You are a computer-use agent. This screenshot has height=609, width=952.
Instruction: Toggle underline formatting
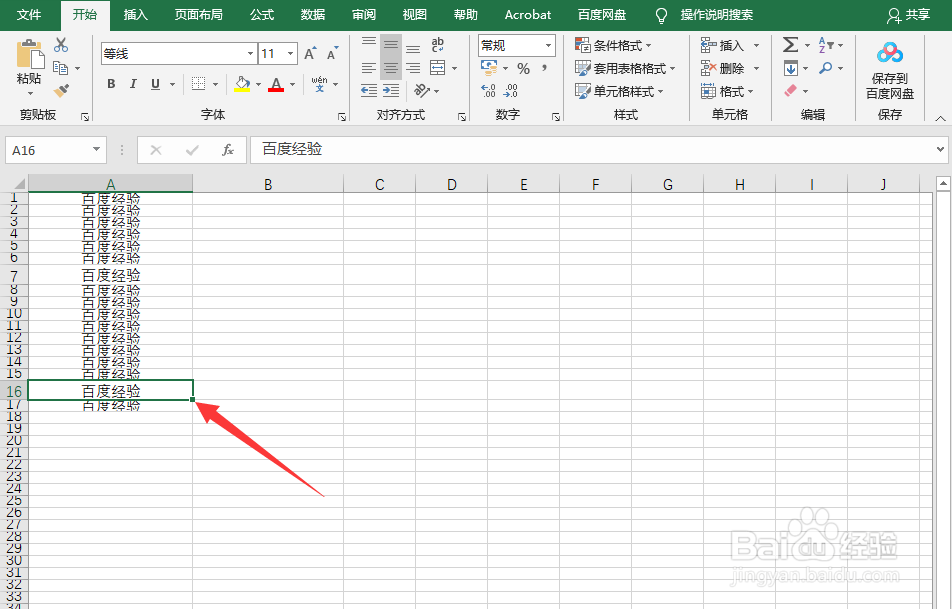click(155, 83)
